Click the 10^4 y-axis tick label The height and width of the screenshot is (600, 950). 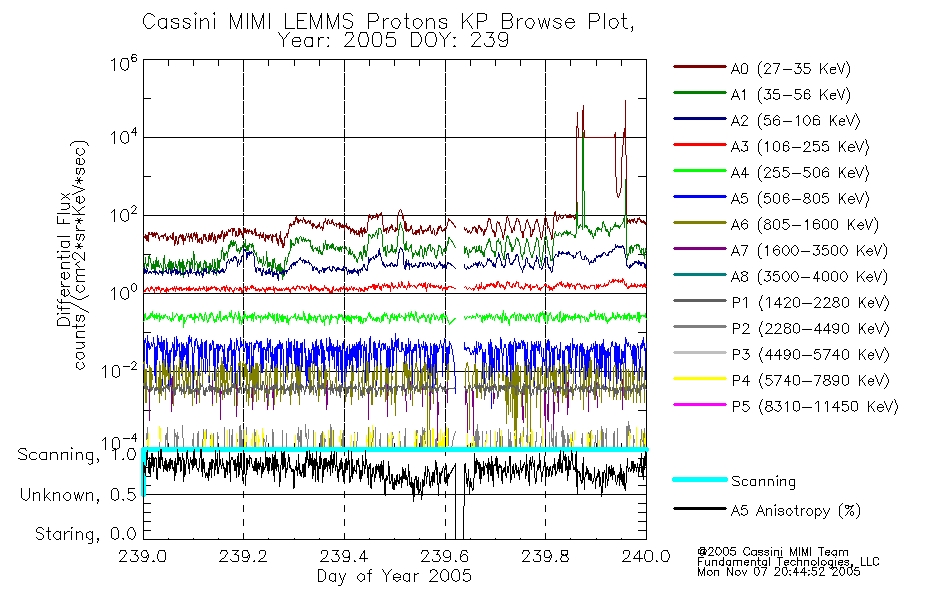pos(123,137)
